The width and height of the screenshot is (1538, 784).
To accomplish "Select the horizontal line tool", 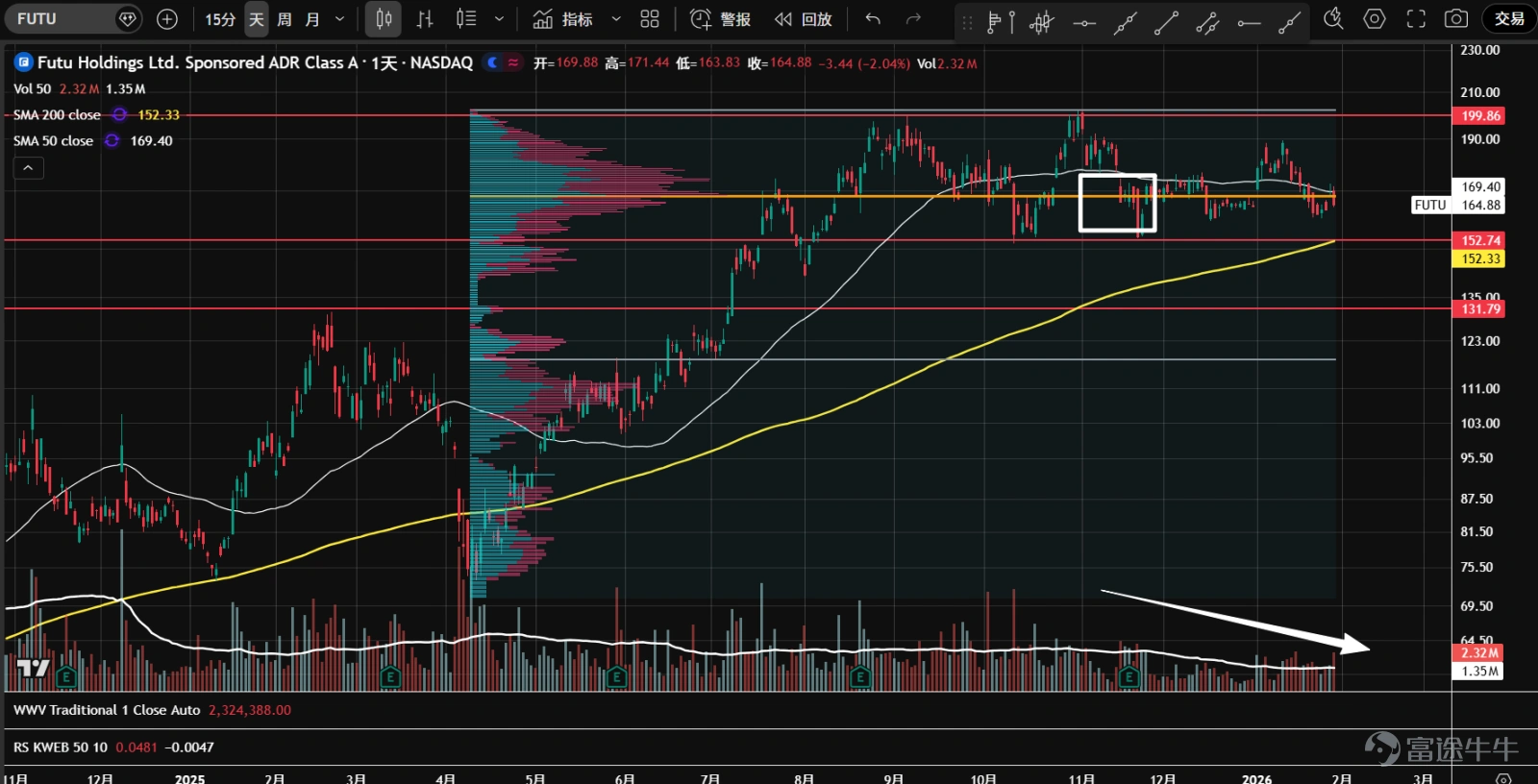I will point(1084,22).
